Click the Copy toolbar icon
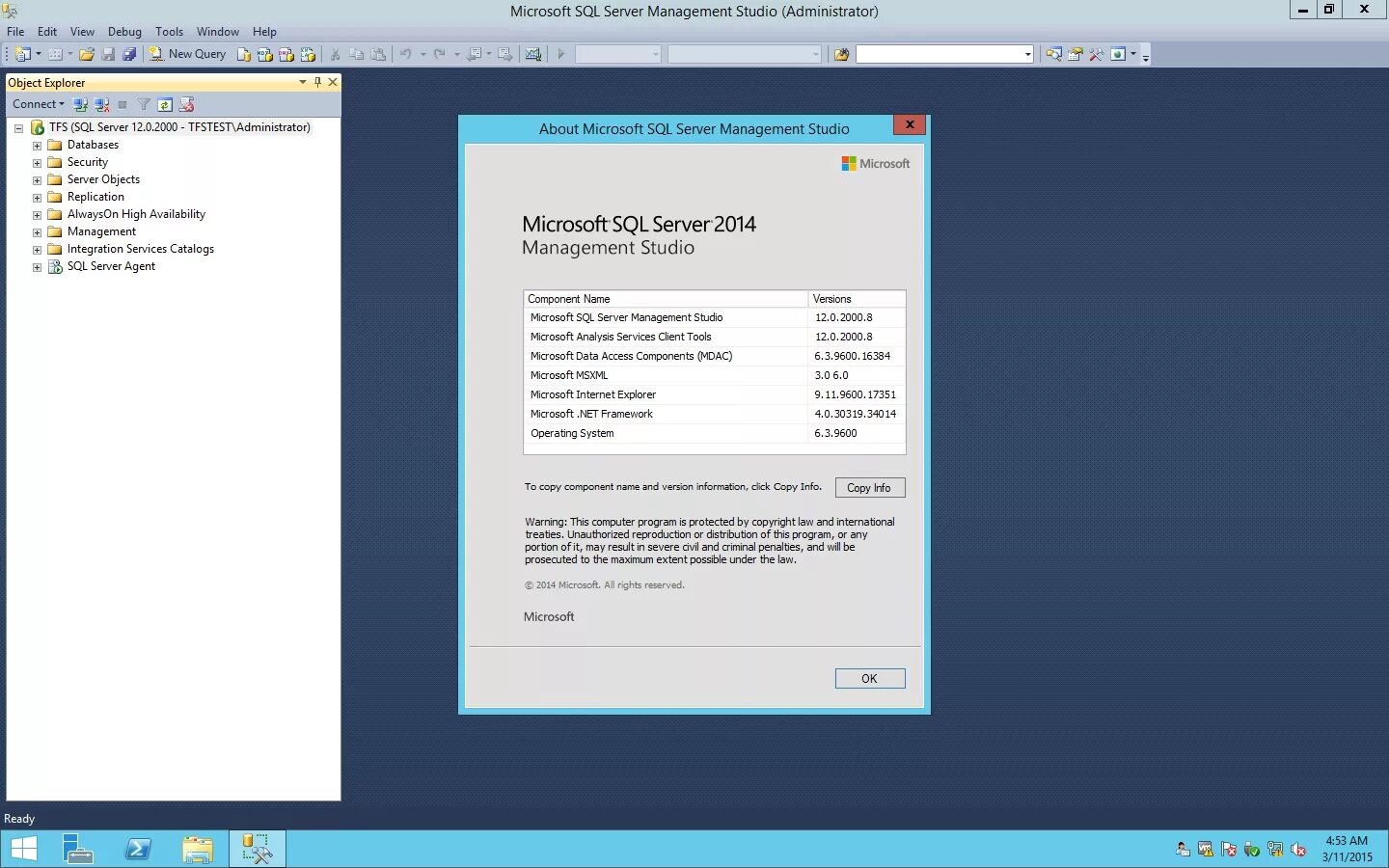 click(357, 54)
